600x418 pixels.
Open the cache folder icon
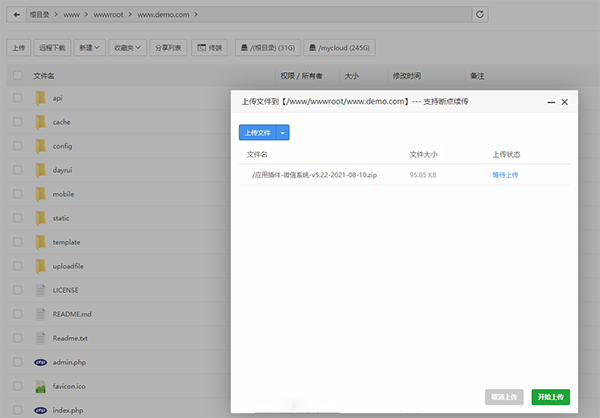pos(41,122)
